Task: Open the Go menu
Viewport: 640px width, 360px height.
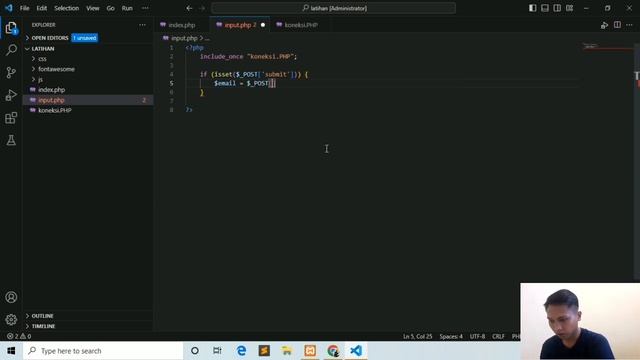Action: [111, 8]
